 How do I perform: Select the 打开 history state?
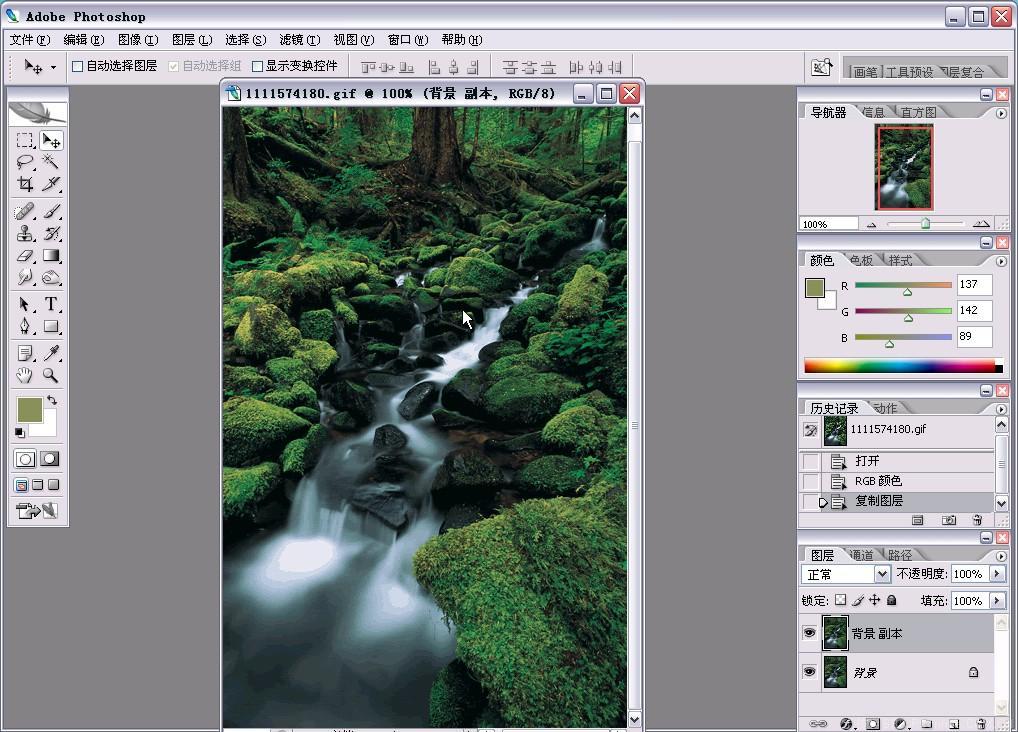tap(897, 461)
